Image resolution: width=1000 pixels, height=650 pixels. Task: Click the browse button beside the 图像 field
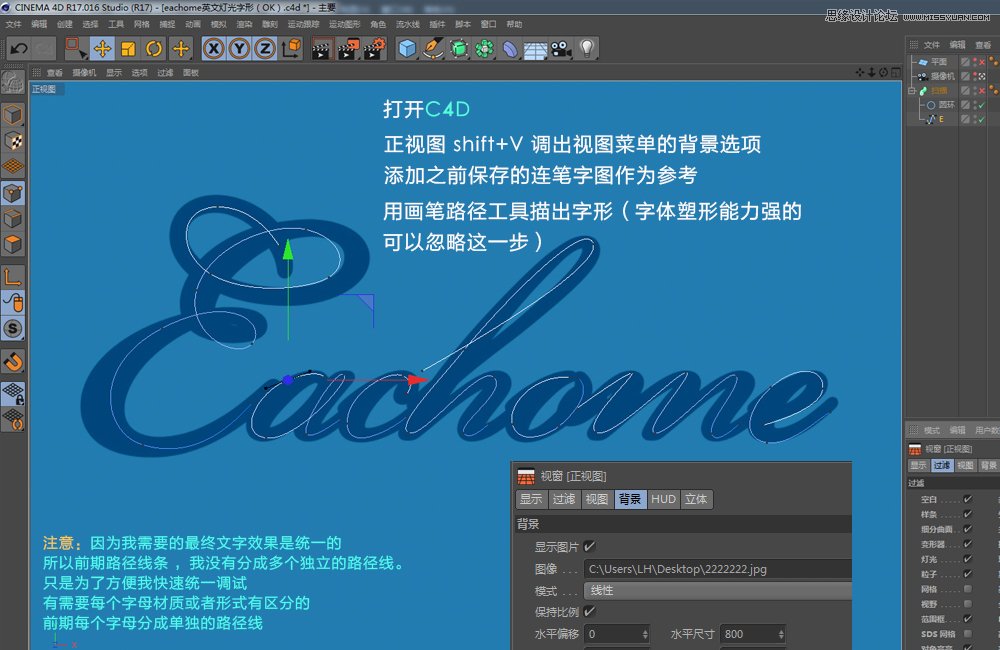click(571, 569)
